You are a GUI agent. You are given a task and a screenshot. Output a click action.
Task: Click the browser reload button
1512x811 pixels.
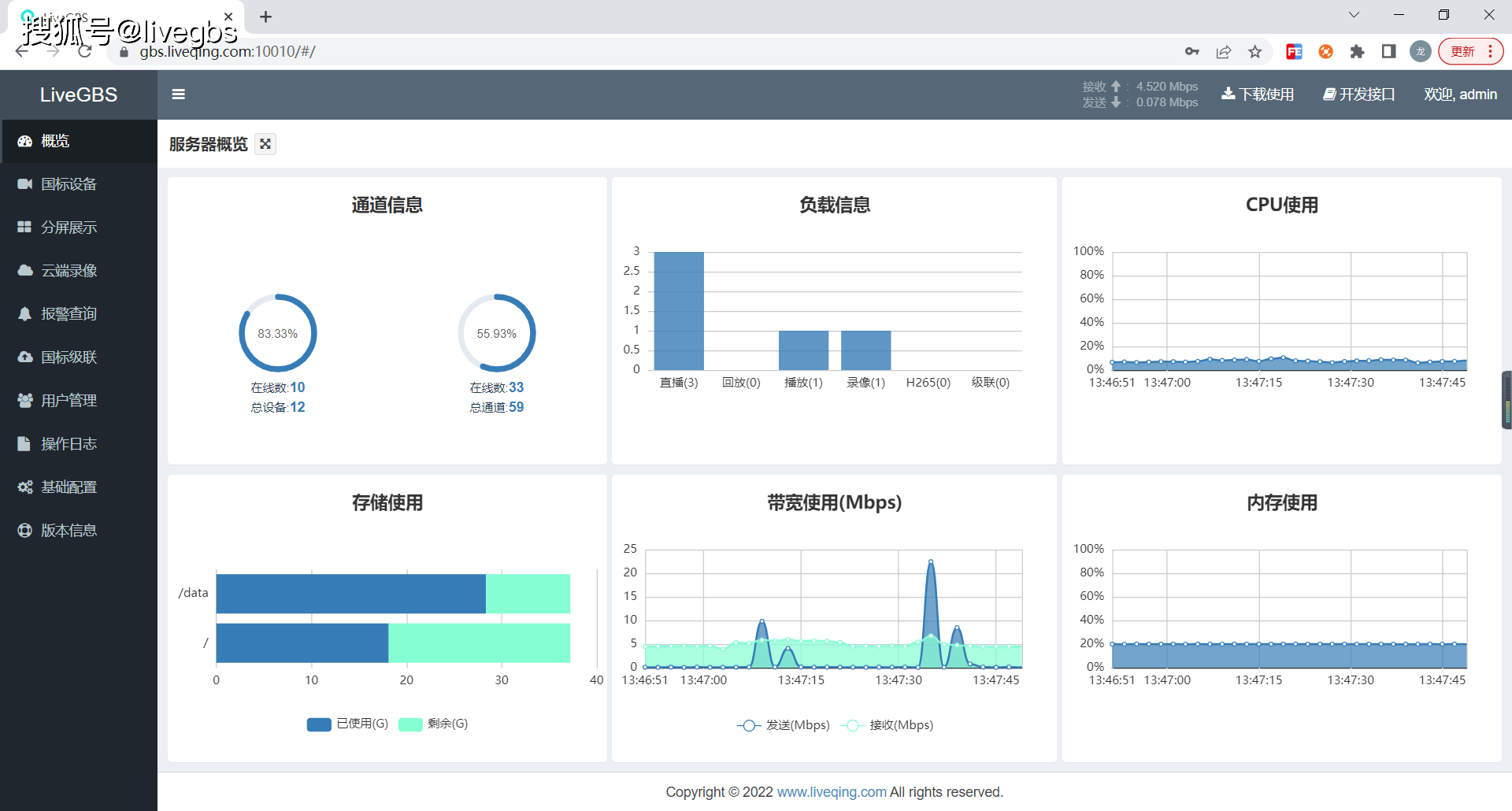coord(85,52)
